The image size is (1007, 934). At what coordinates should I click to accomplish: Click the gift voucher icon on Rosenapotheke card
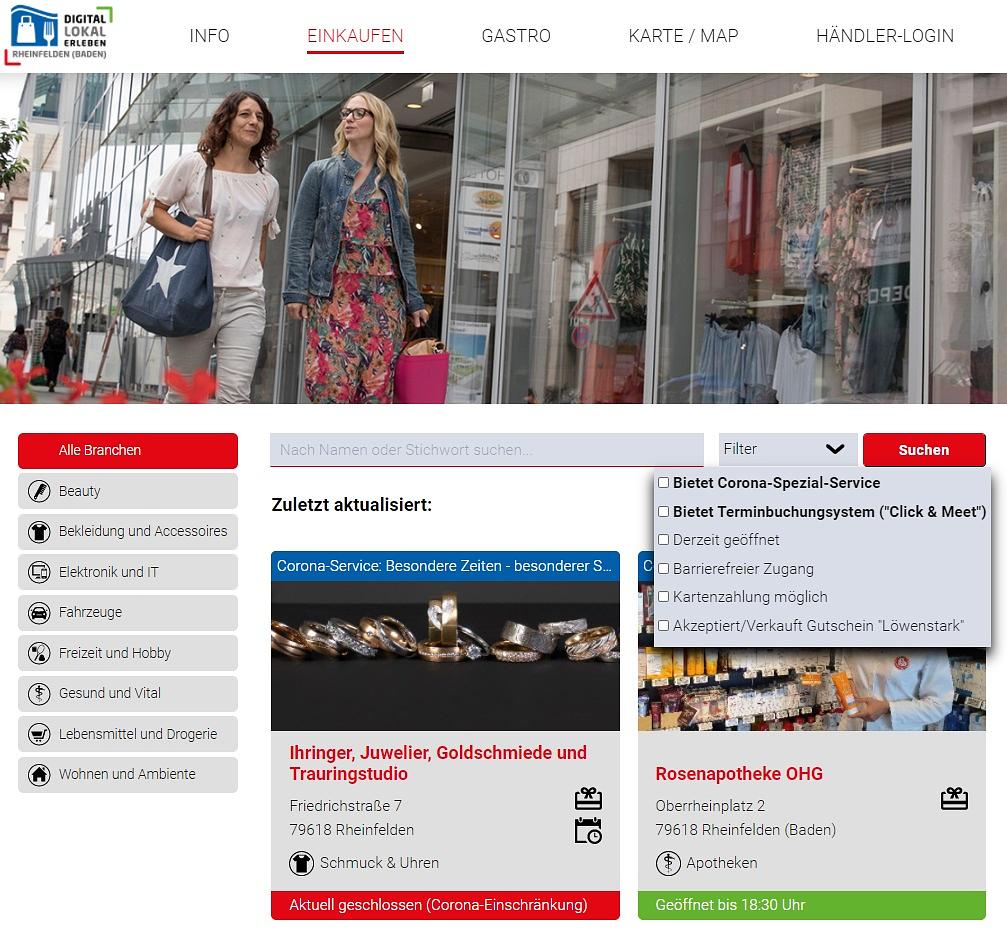click(954, 799)
